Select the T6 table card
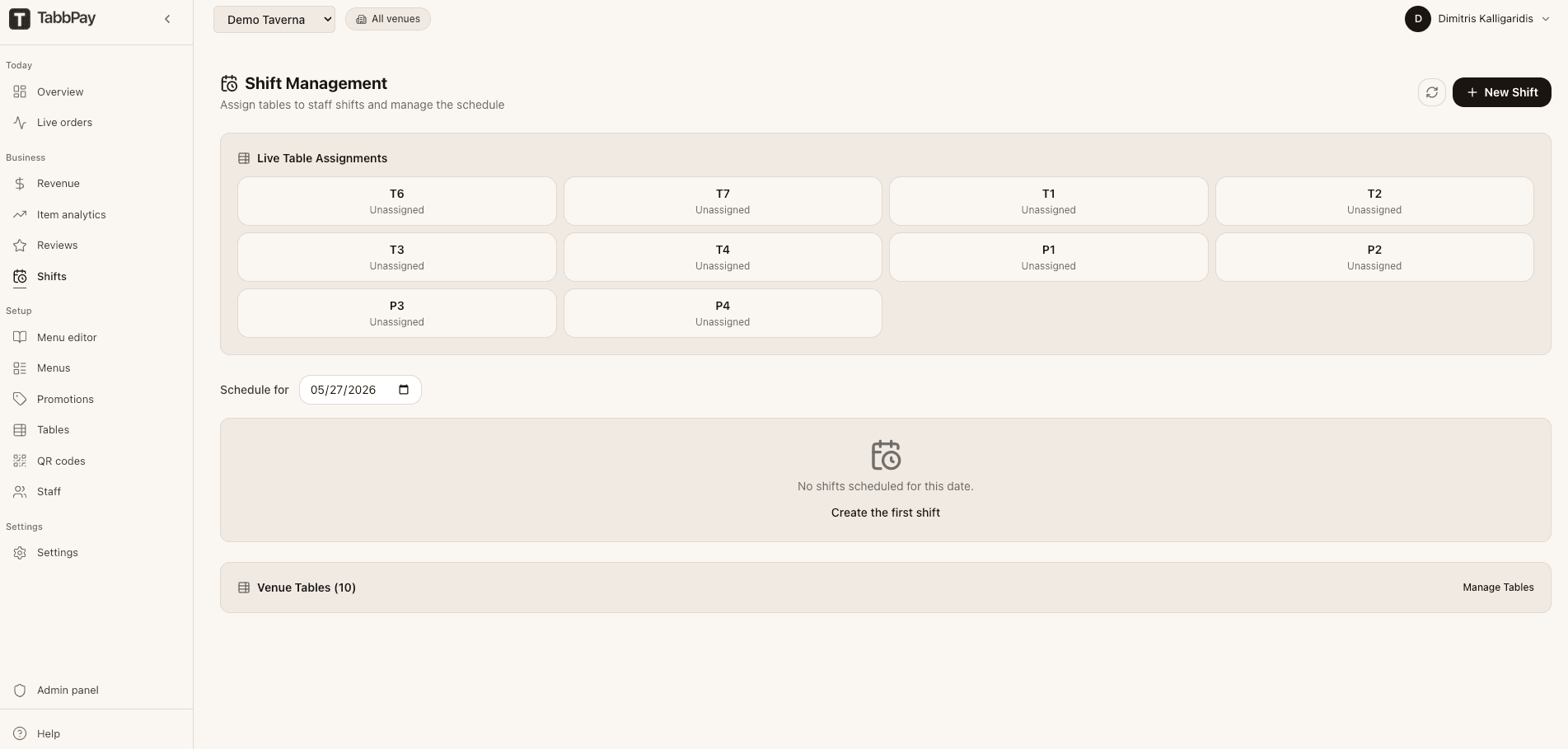This screenshot has height=749, width=1568. (397, 201)
